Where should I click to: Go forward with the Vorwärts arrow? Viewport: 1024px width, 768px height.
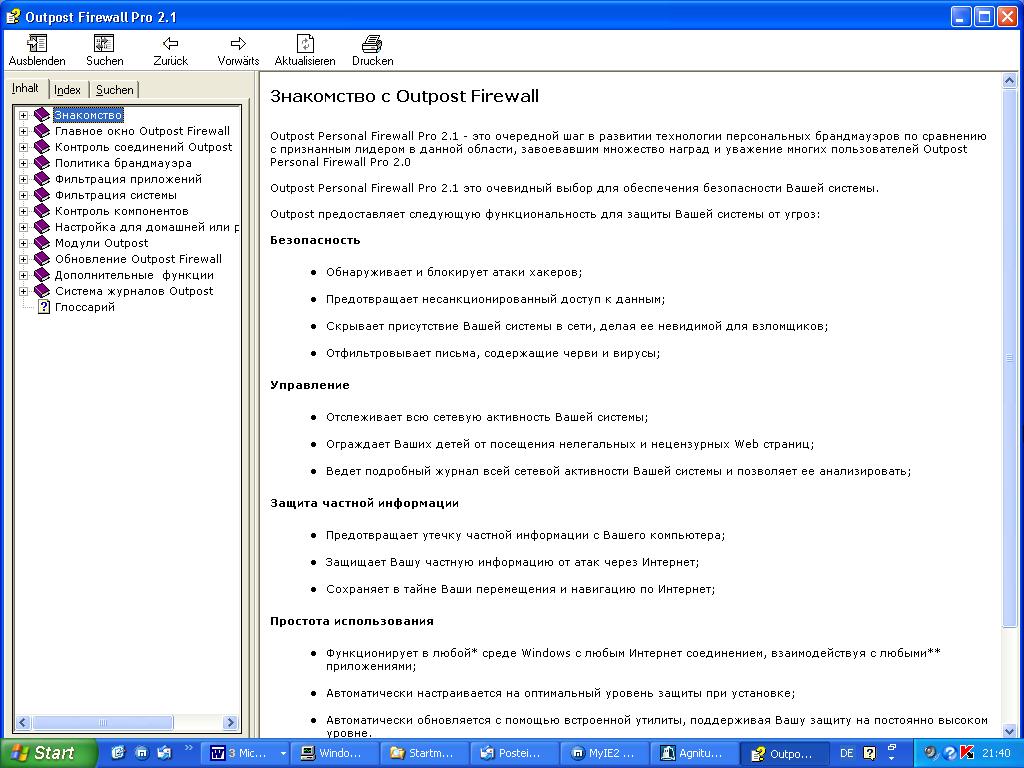[x=238, y=44]
